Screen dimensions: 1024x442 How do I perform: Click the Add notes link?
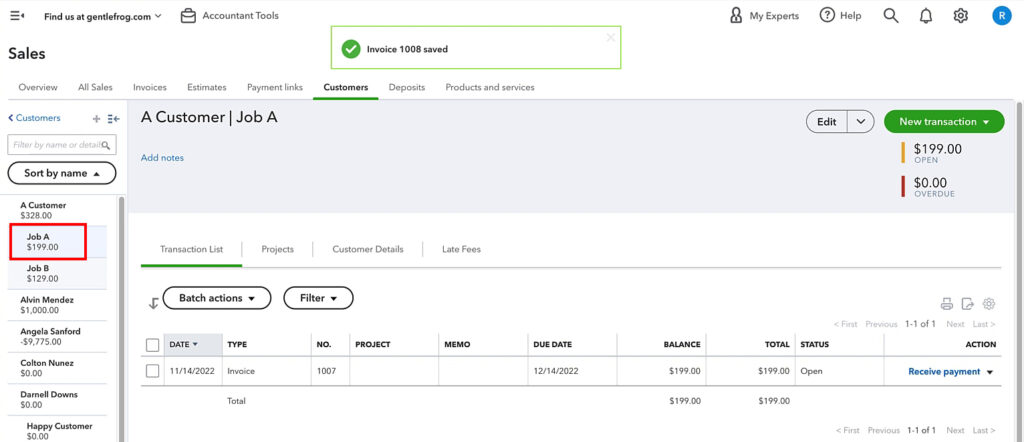point(162,158)
